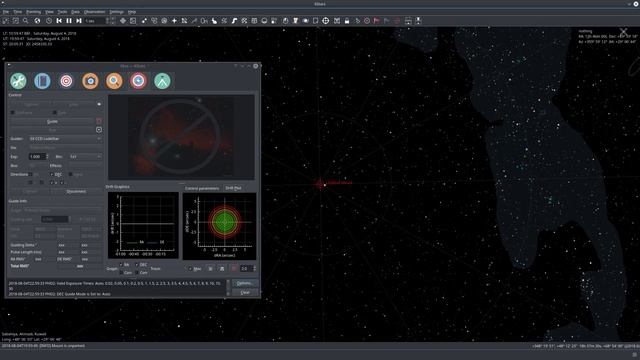640x360 pixels.
Task: Click the padlock icon in KStars toolbar
Action: point(347,20)
